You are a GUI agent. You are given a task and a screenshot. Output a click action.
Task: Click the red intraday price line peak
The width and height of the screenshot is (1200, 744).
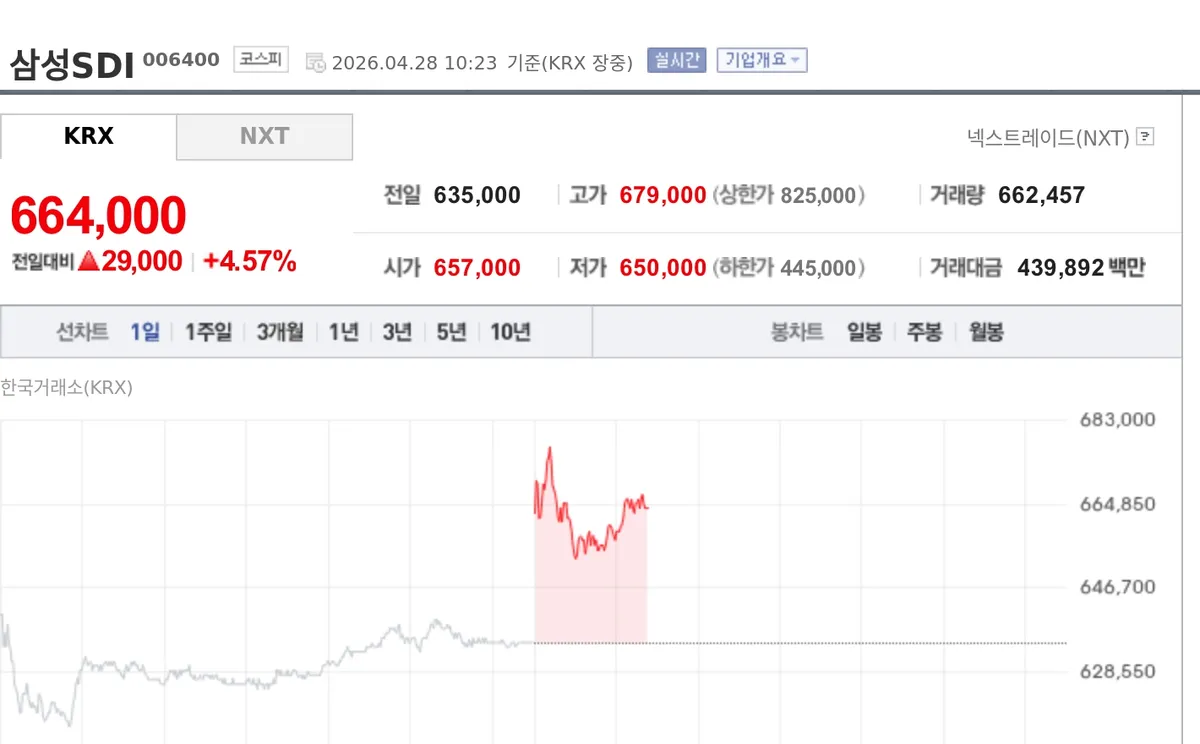[549, 449]
